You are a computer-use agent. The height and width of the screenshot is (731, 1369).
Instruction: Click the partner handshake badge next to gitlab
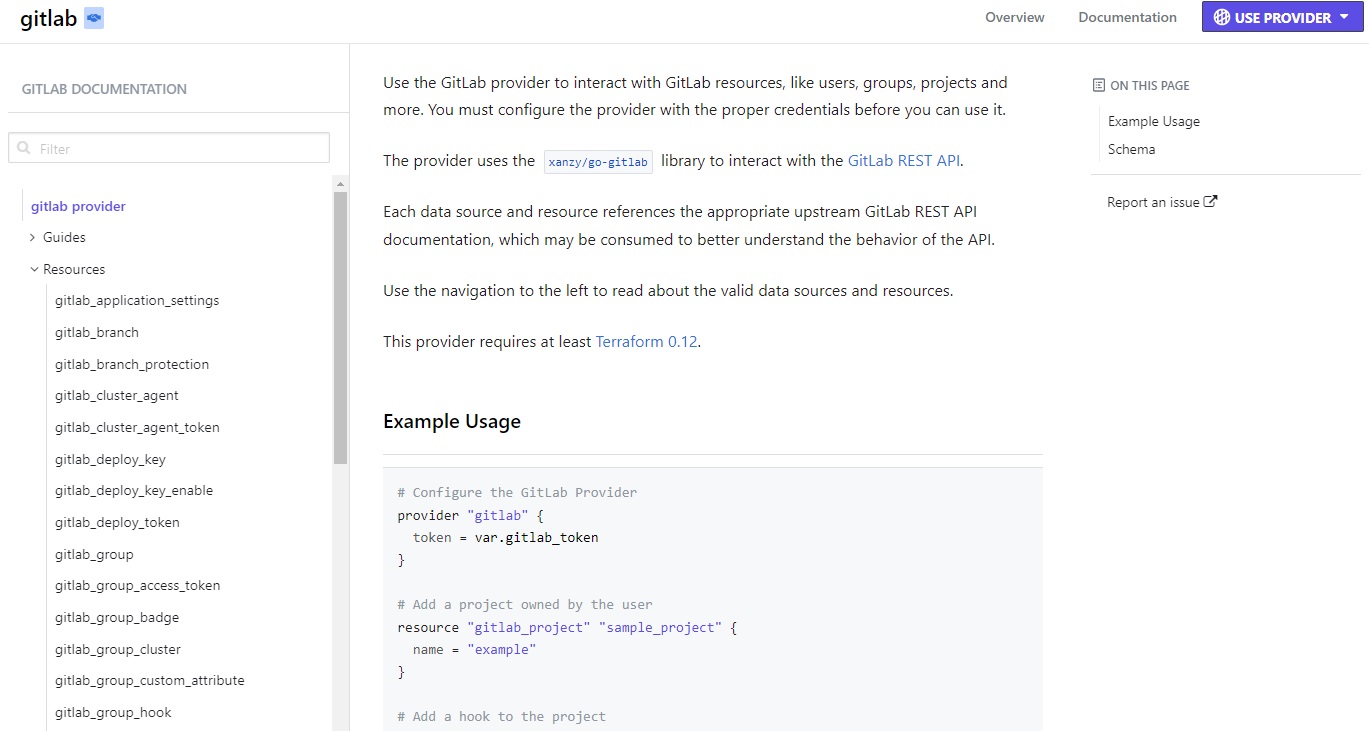[94, 18]
